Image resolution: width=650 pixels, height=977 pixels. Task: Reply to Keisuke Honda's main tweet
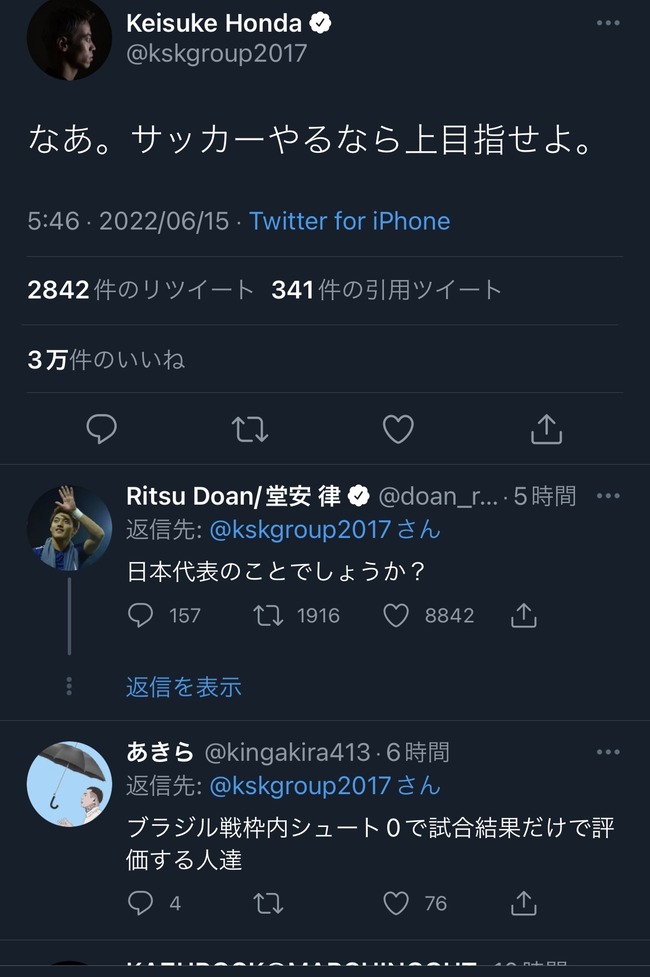[101, 429]
